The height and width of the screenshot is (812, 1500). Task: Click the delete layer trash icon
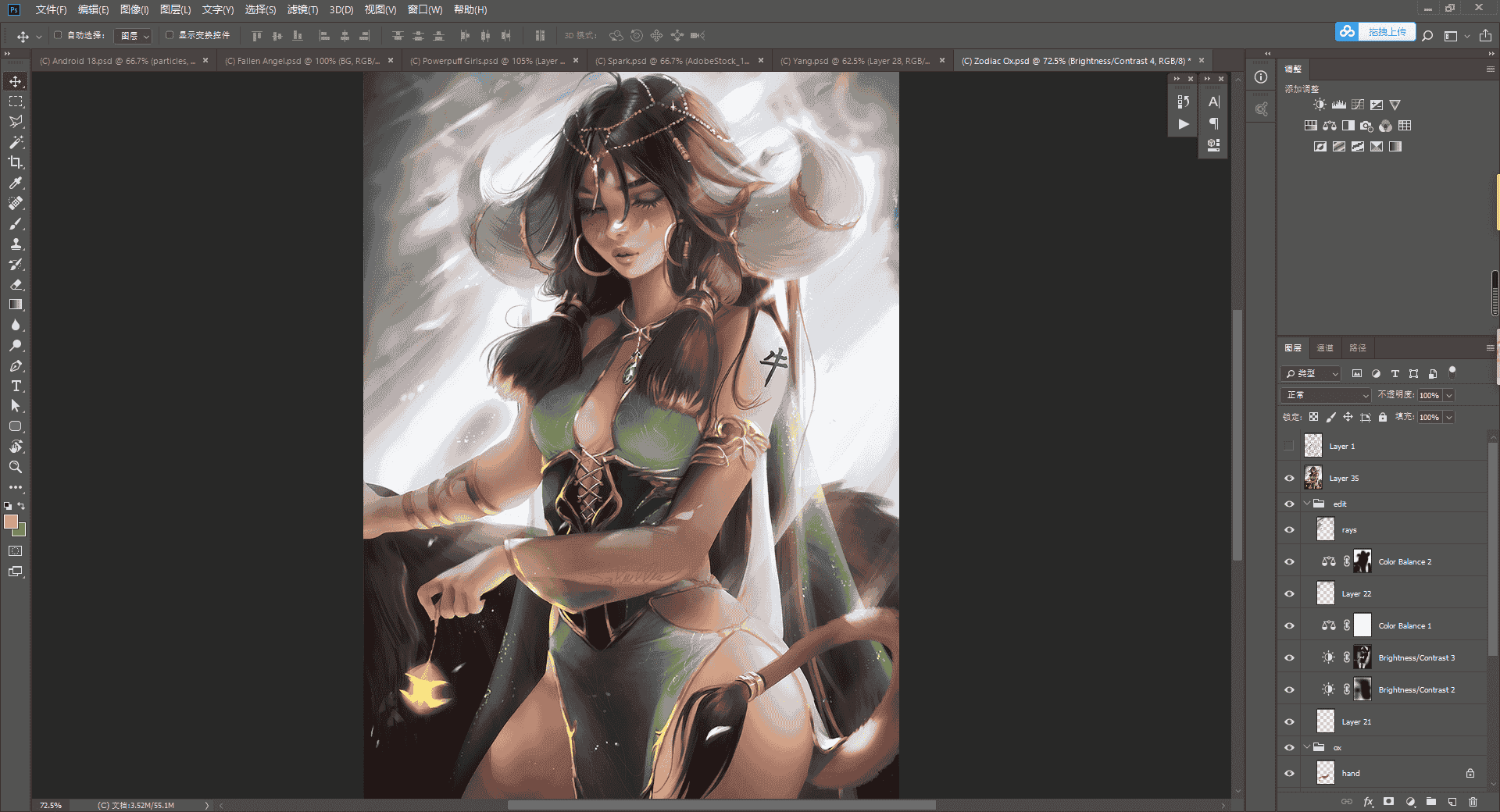pos(1473,802)
